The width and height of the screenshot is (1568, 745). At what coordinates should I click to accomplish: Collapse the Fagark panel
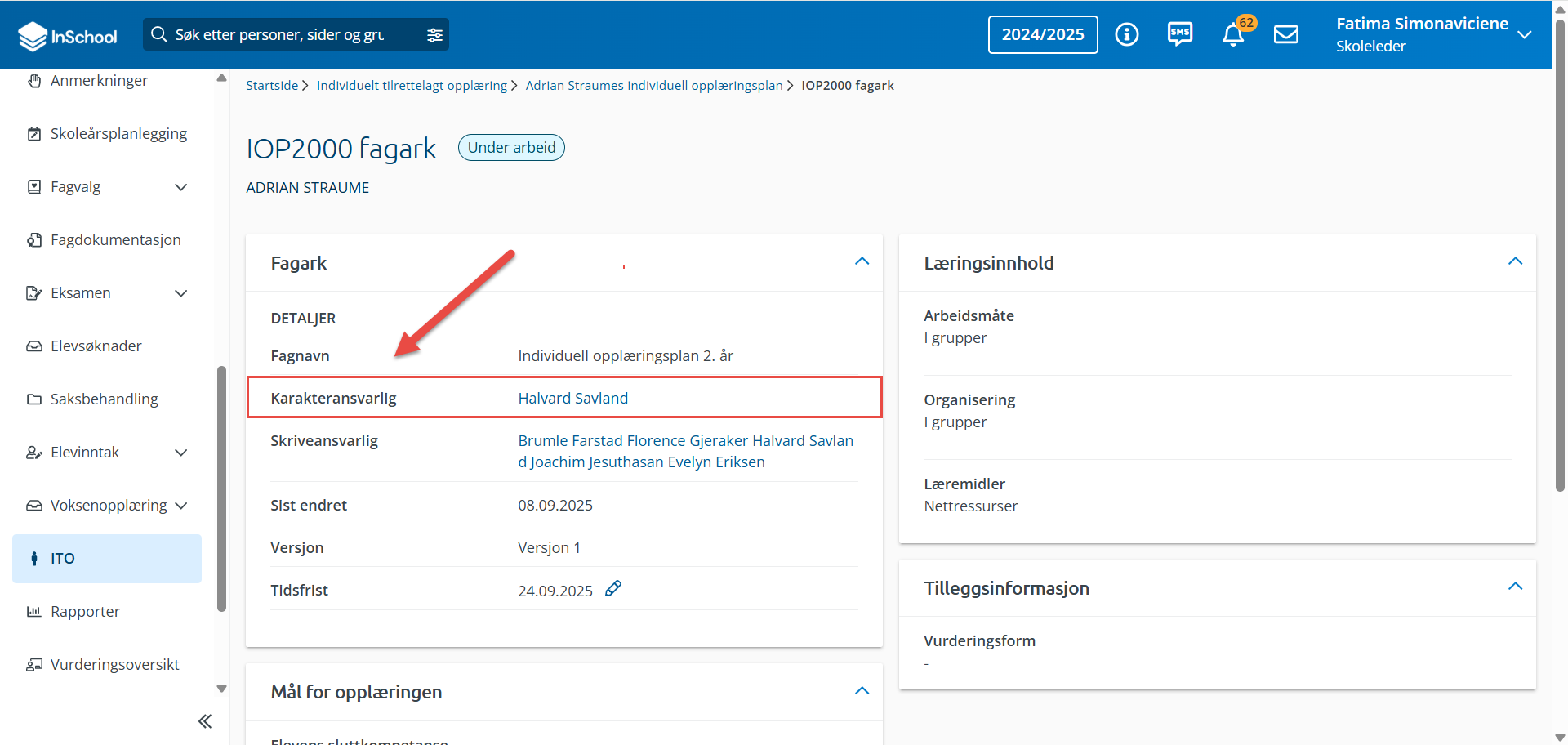[x=862, y=261]
